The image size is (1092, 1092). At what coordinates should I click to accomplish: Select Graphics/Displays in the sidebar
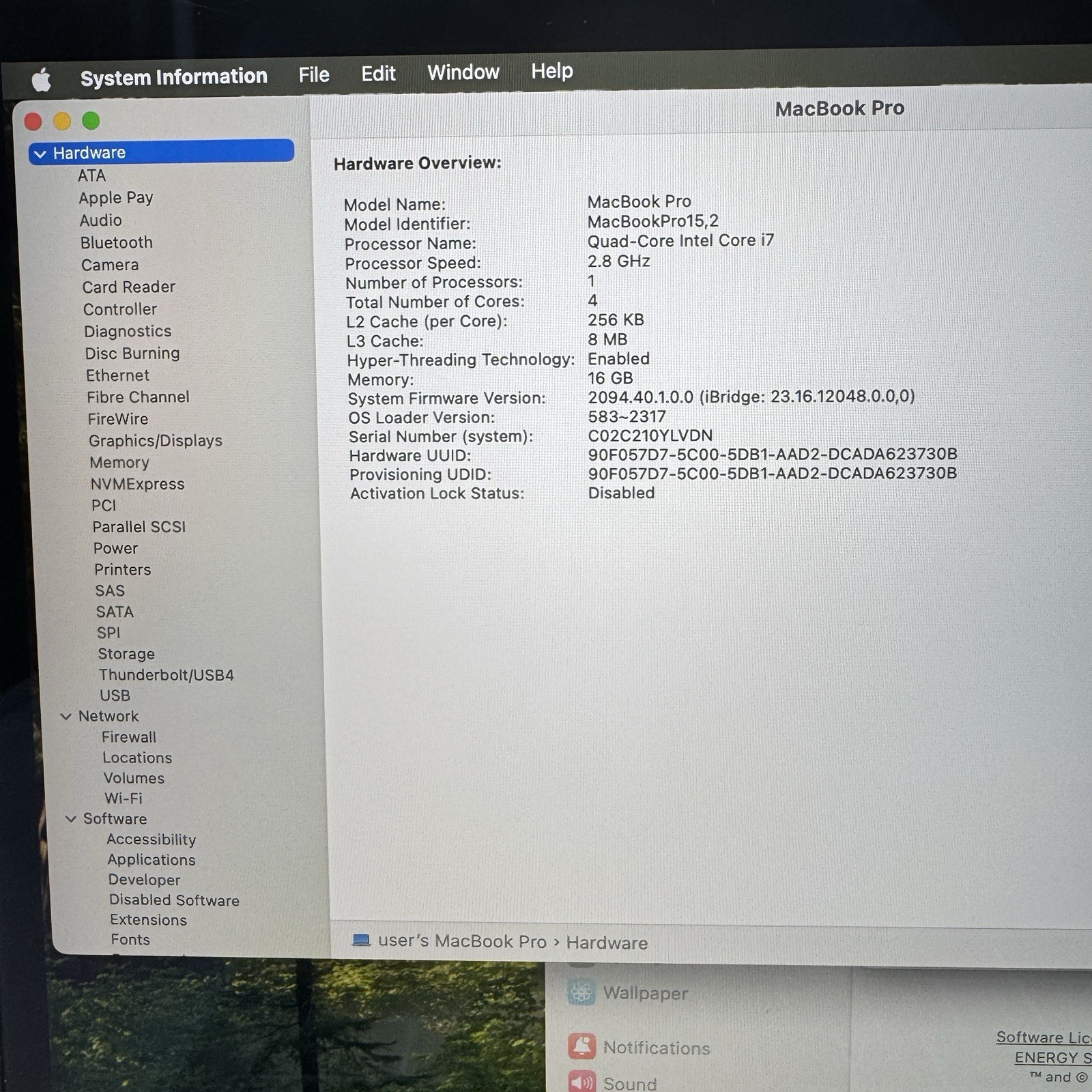pos(156,441)
